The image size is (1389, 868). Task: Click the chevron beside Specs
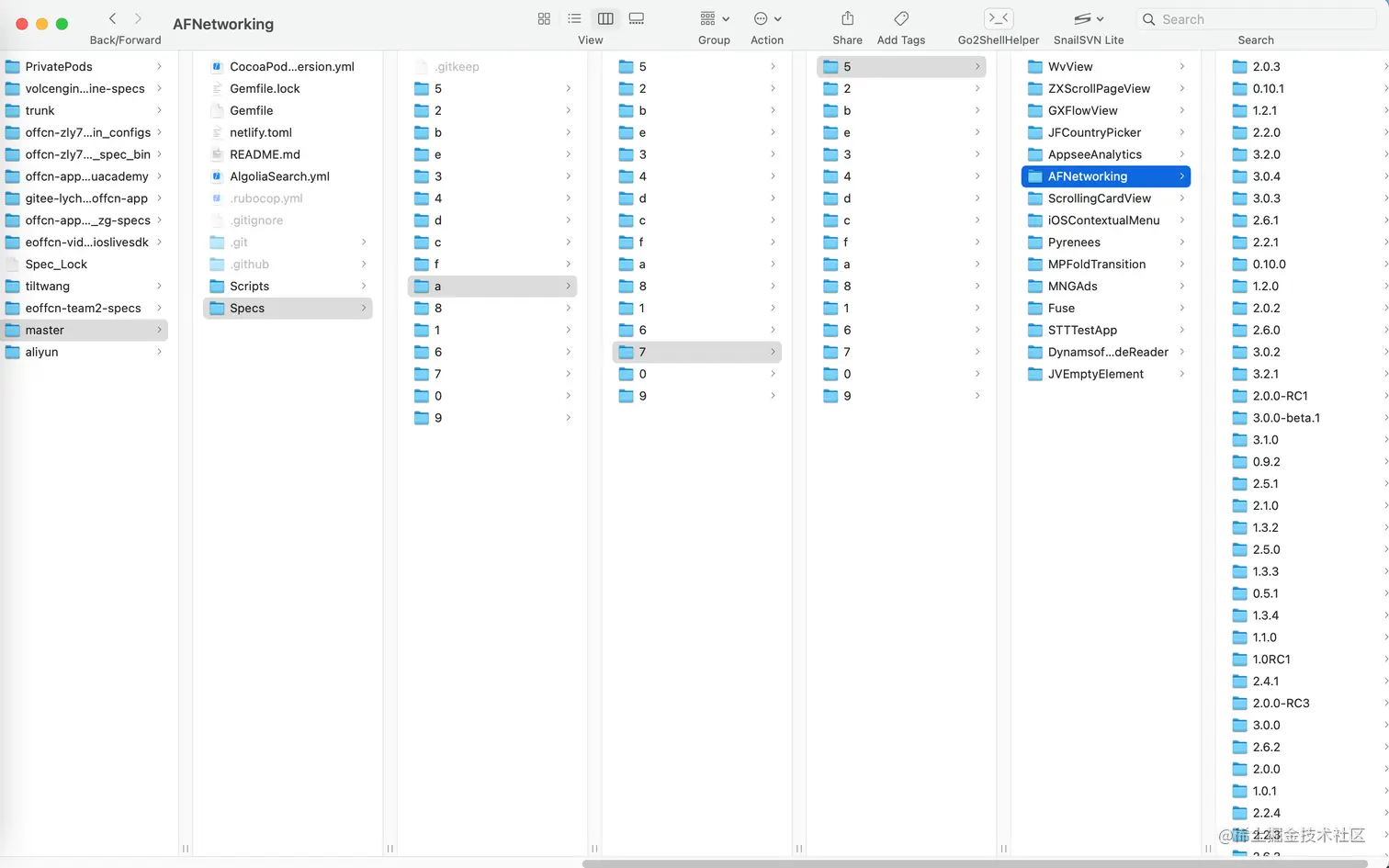pos(364,308)
